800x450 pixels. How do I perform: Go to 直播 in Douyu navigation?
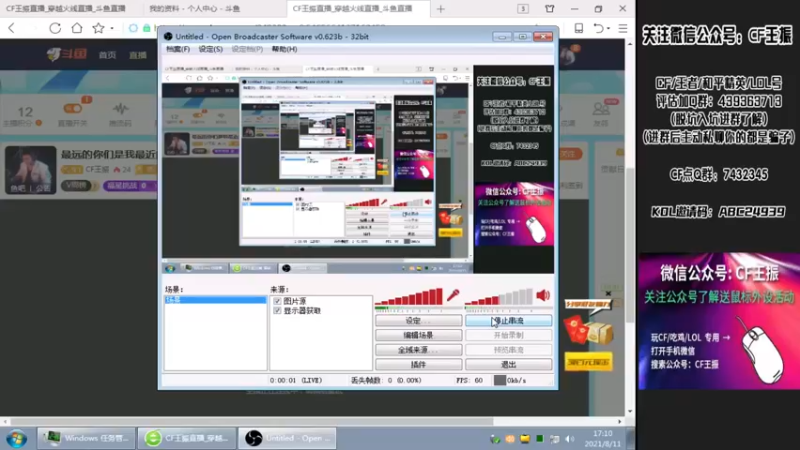138,55
